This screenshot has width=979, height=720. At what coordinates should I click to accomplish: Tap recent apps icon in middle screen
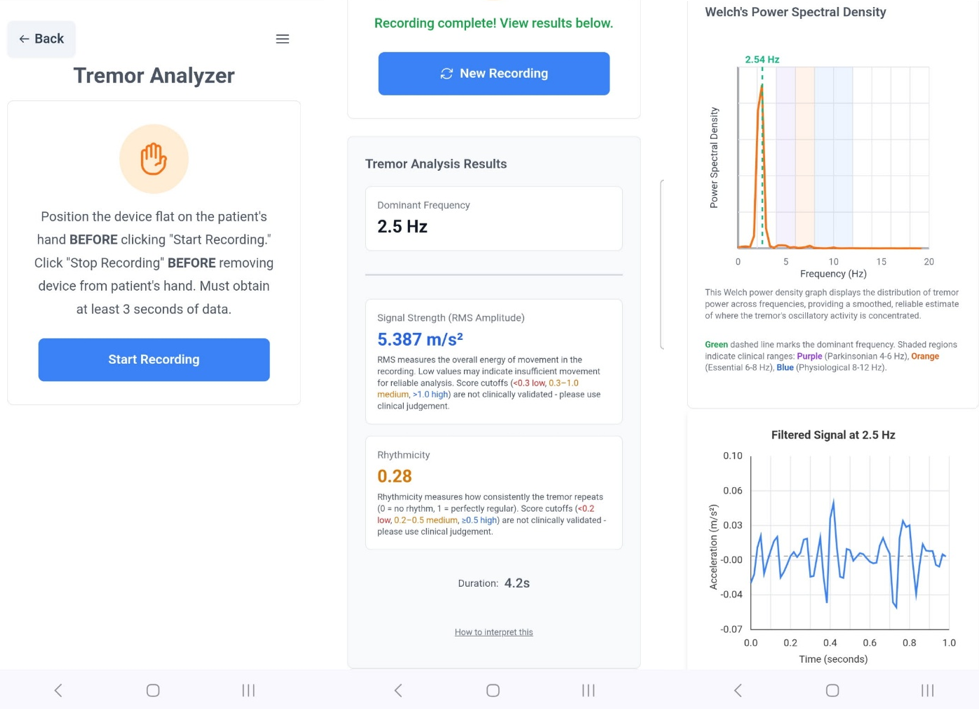[588, 690]
